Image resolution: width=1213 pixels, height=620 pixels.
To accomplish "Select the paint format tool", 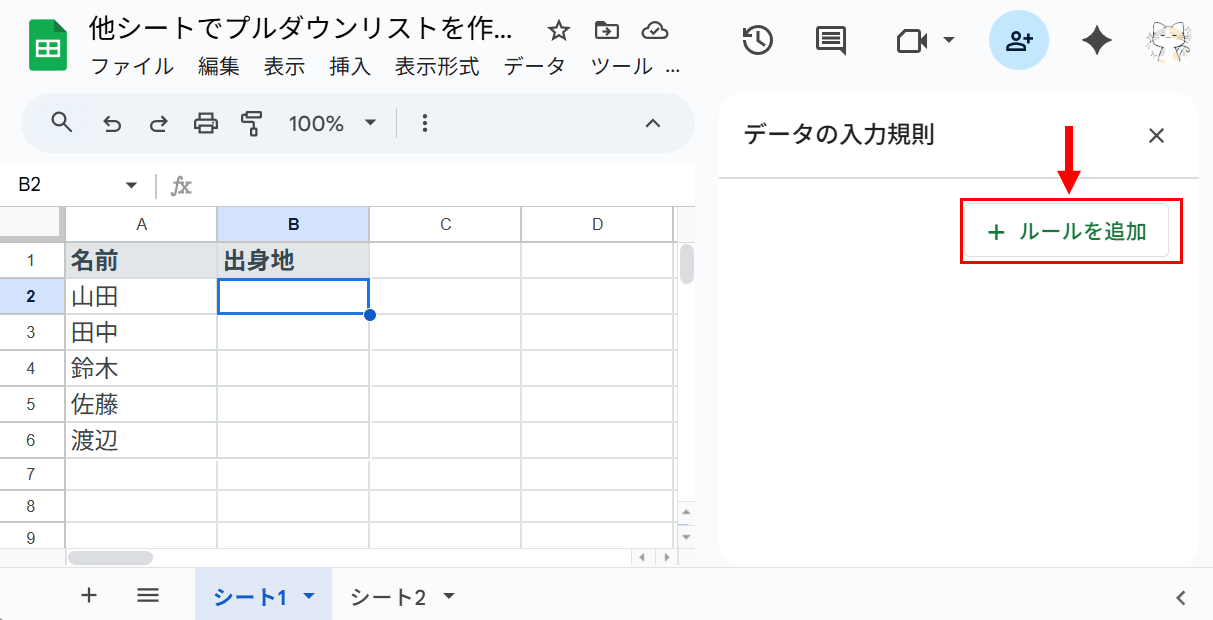I will (x=252, y=122).
